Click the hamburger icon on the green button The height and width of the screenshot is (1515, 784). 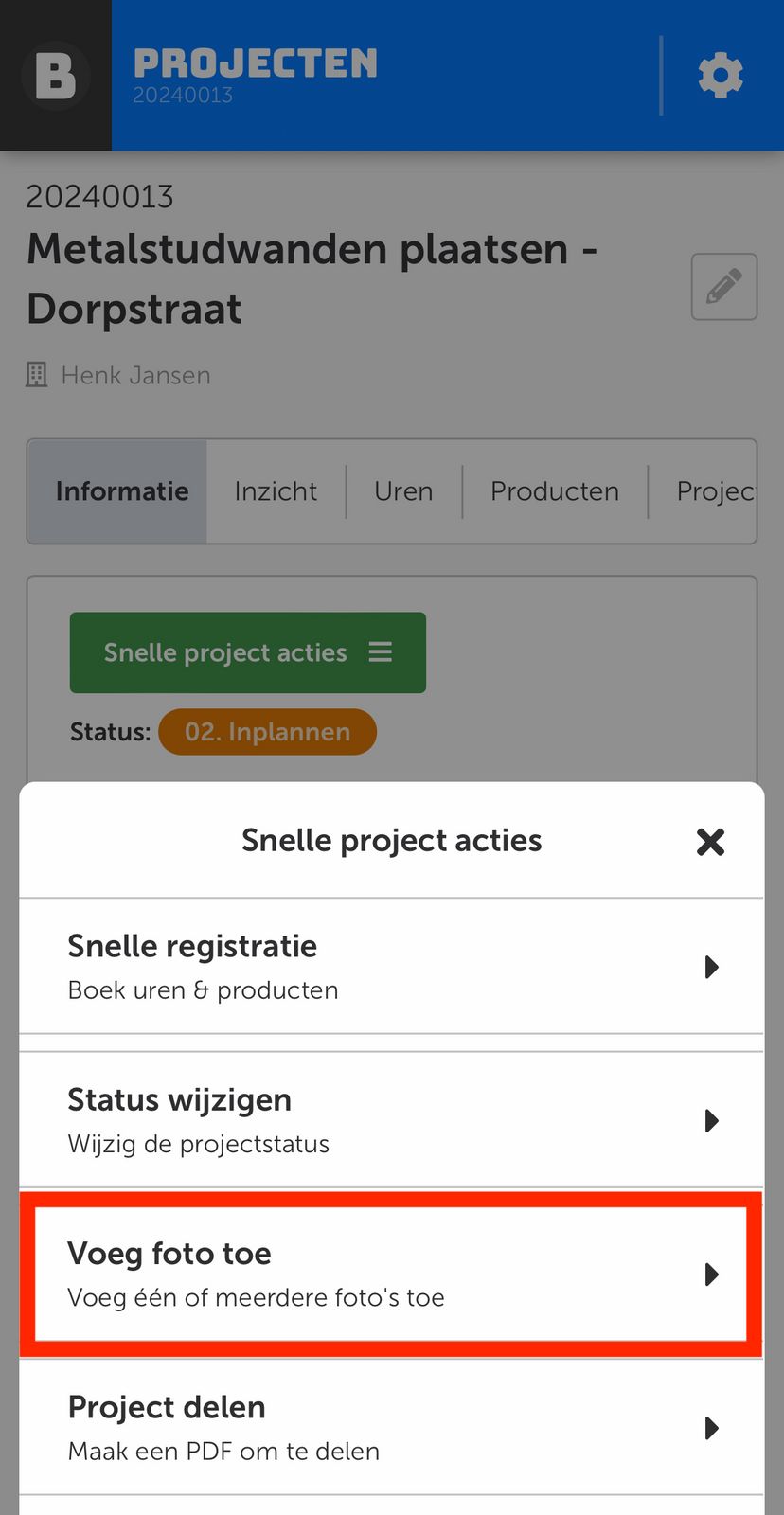click(381, 652)
